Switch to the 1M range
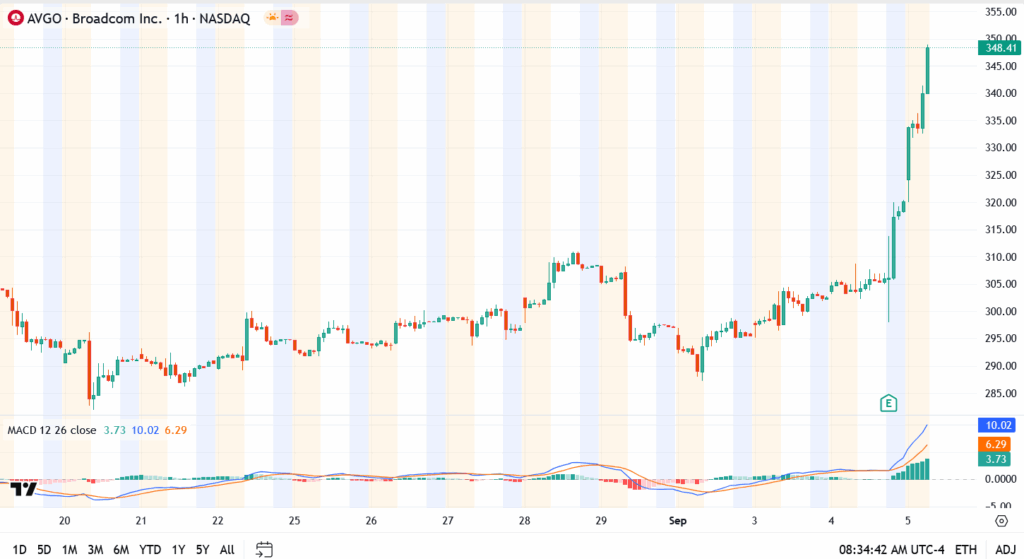 coord(70,549)
